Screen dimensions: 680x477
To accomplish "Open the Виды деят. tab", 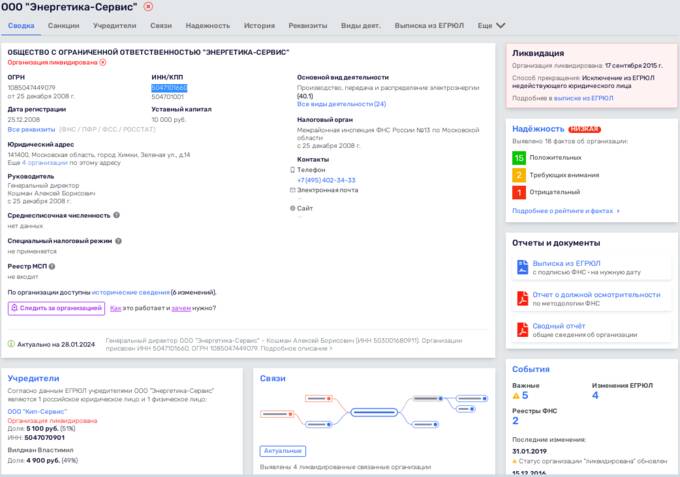I will click(x=361, y=26).
